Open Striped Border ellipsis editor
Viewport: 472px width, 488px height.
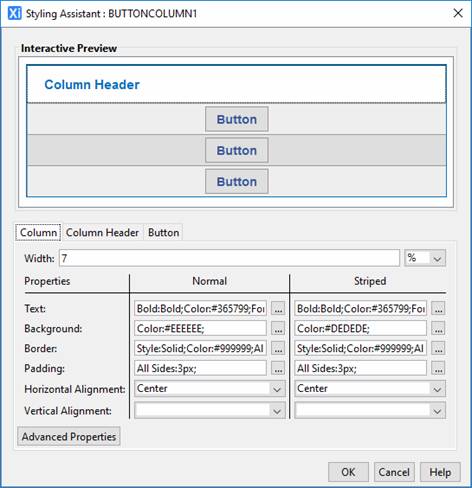point(438,349)
